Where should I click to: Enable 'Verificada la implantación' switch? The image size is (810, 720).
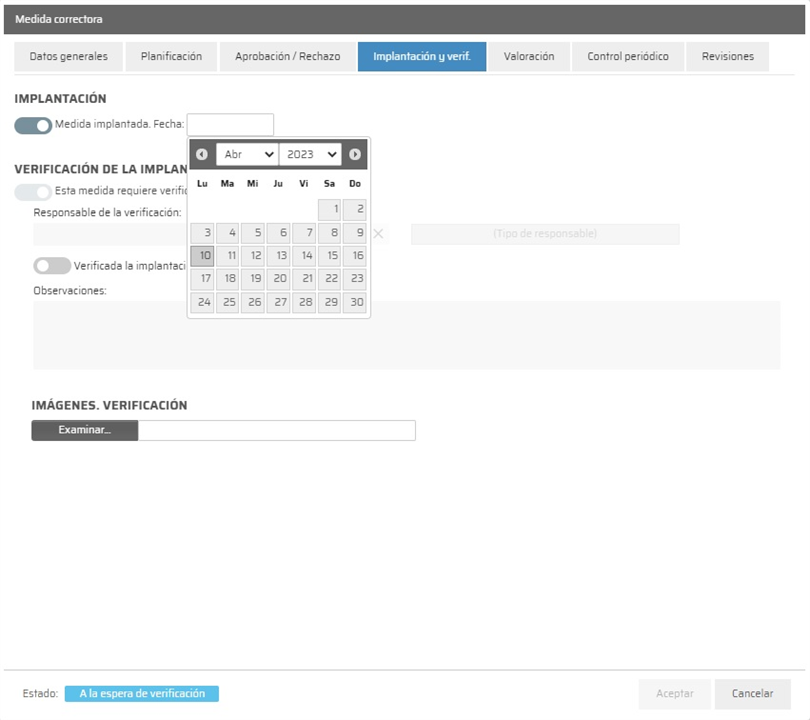click(x=52, y=266)
